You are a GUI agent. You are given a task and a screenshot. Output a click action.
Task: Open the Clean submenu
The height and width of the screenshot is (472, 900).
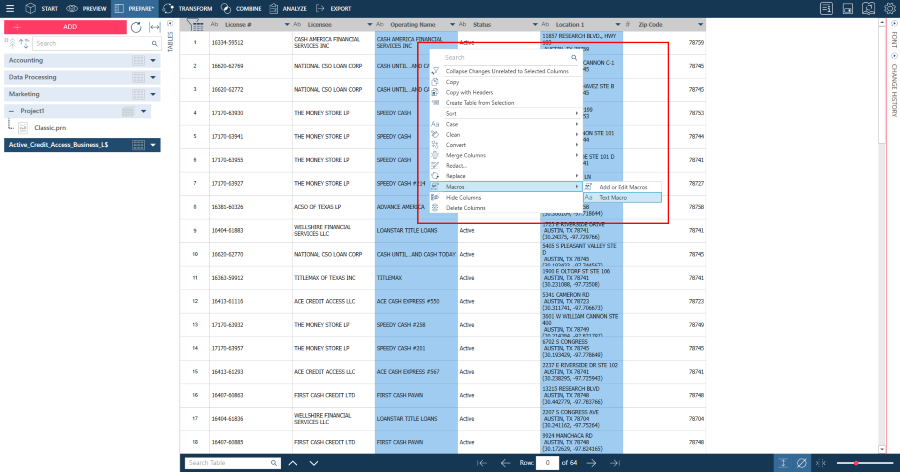(x=506, y=134)
